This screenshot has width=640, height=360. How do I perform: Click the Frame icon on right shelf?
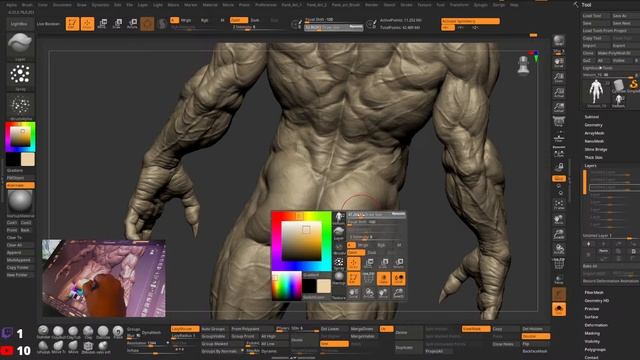click(x=559, y=204)
